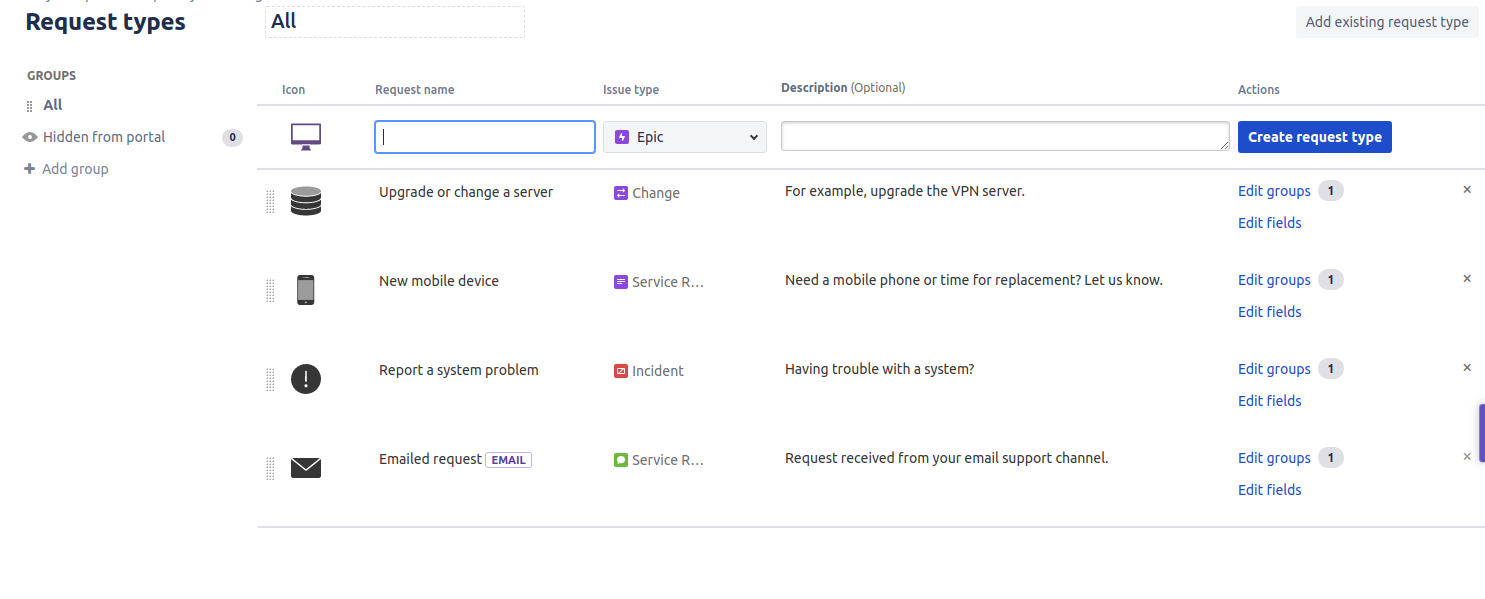Select the All group in sidebar
Screen dimensions: 1485x599
point(52,105)
